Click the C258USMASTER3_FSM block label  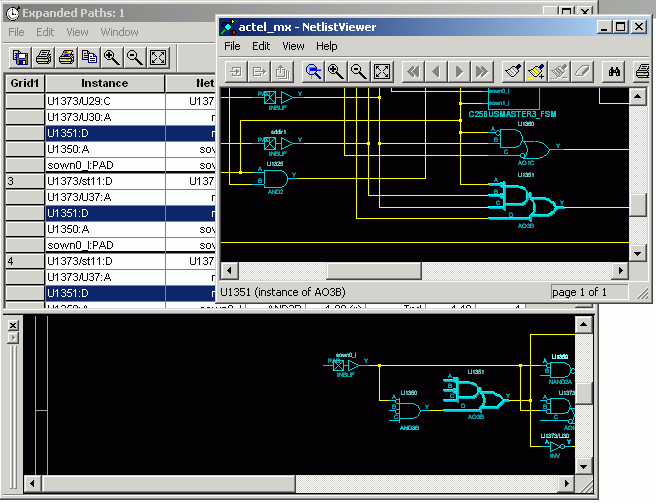tap(512, 114)
